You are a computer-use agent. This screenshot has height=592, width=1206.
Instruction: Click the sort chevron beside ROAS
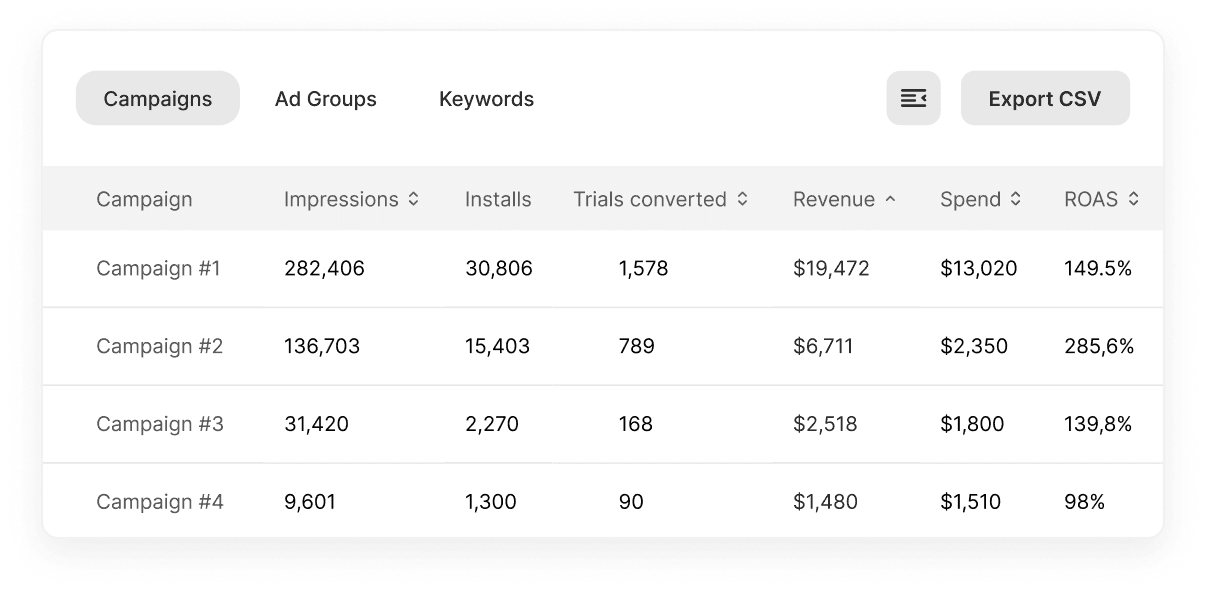tap(1135, 199)
